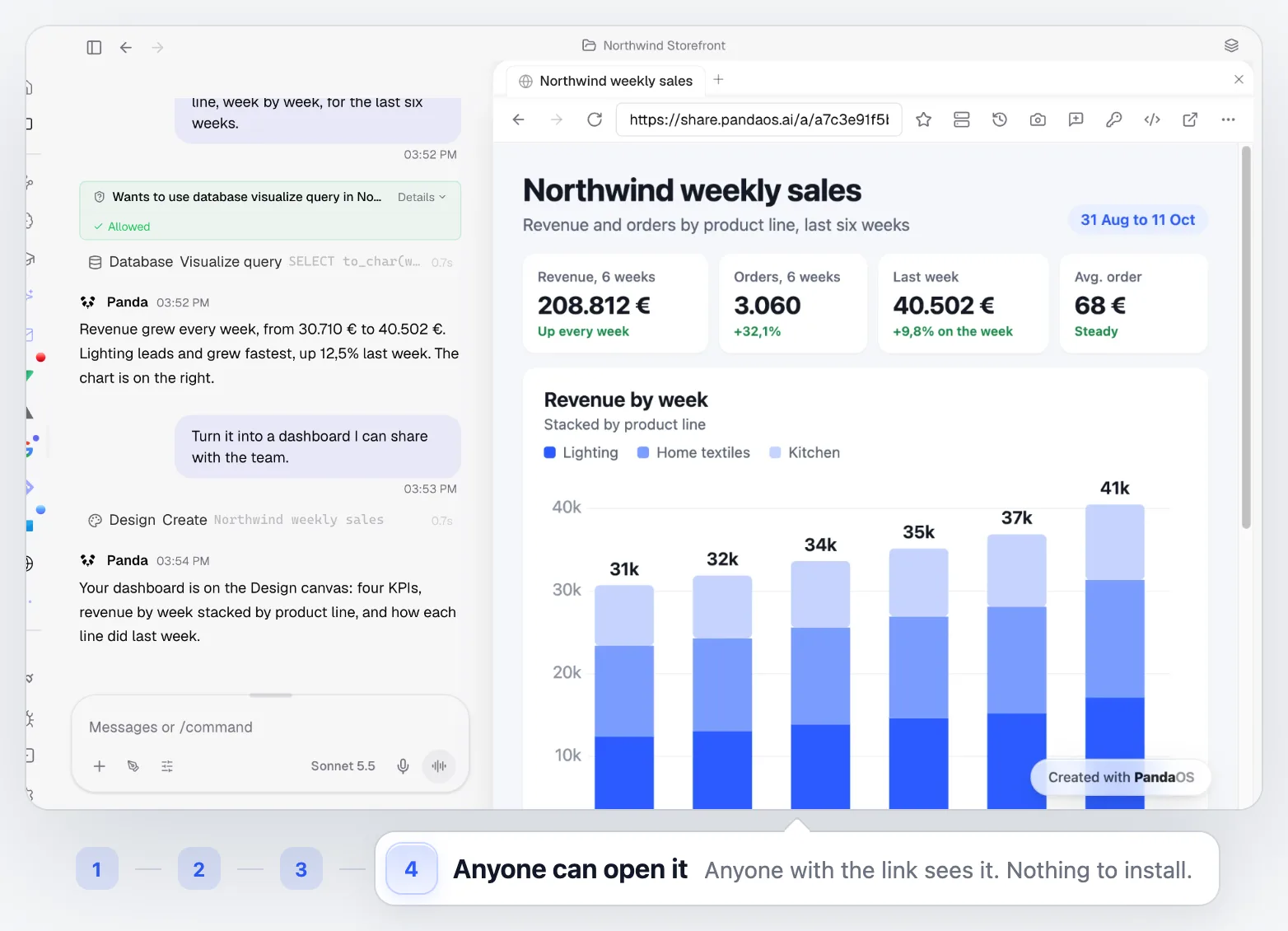
Task: Take a screenshot with the camera icon
Action: (1038, 119)
